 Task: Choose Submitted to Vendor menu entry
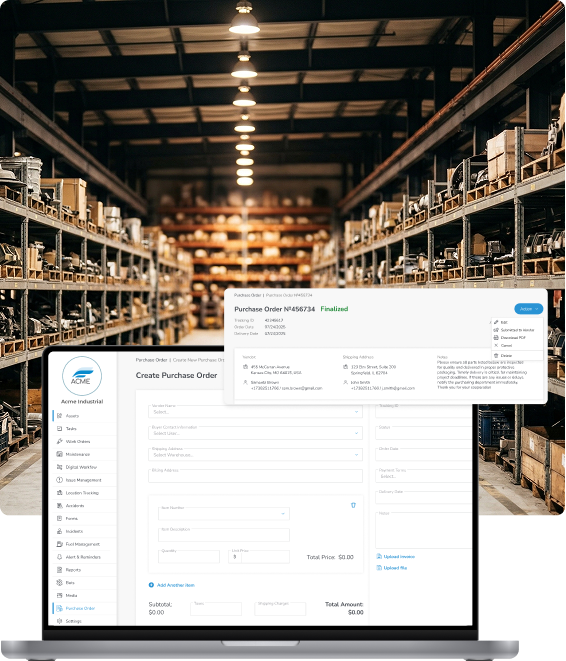(517, 330)
